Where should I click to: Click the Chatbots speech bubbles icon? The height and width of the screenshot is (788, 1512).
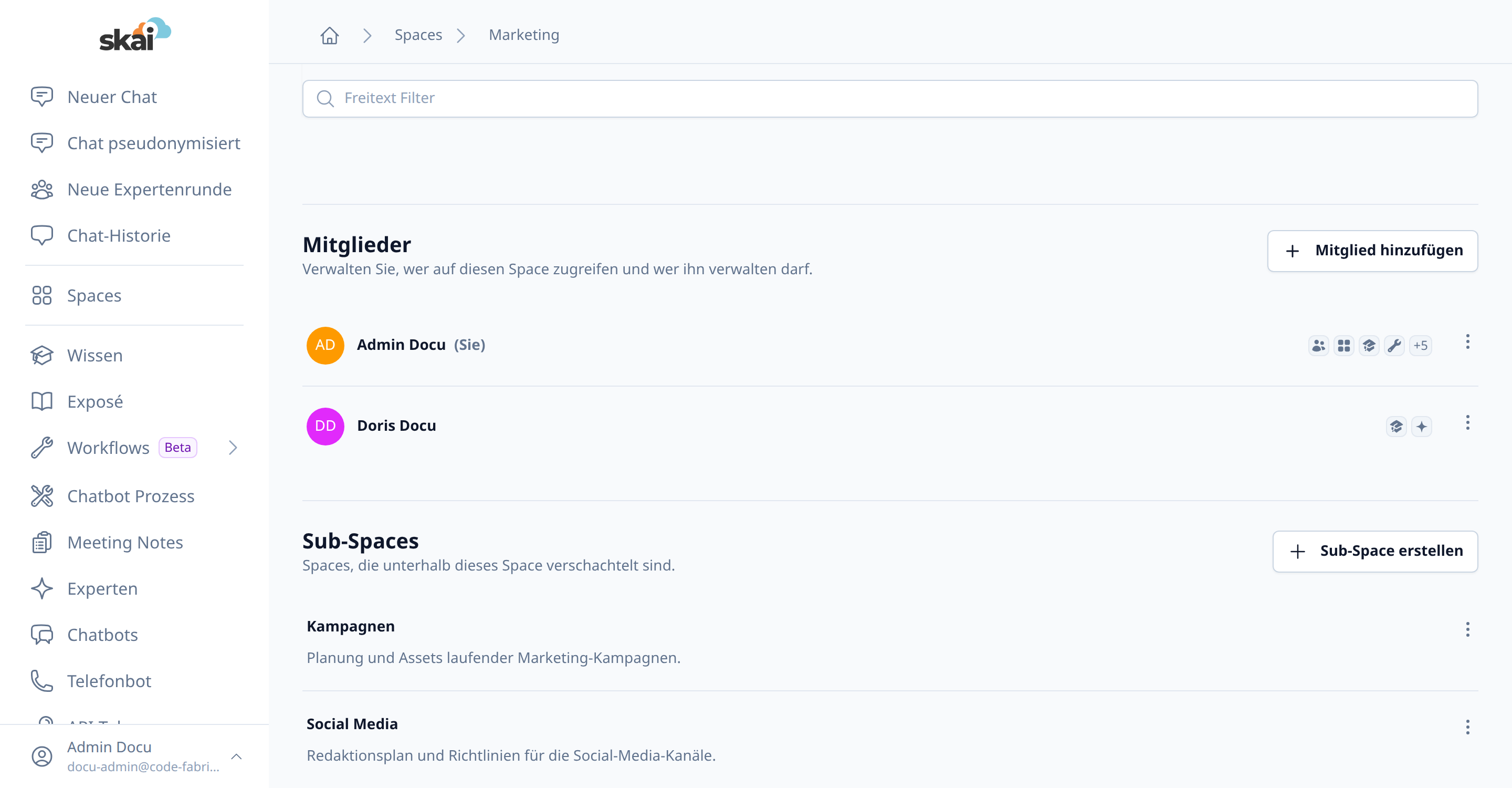click(41, 635)
